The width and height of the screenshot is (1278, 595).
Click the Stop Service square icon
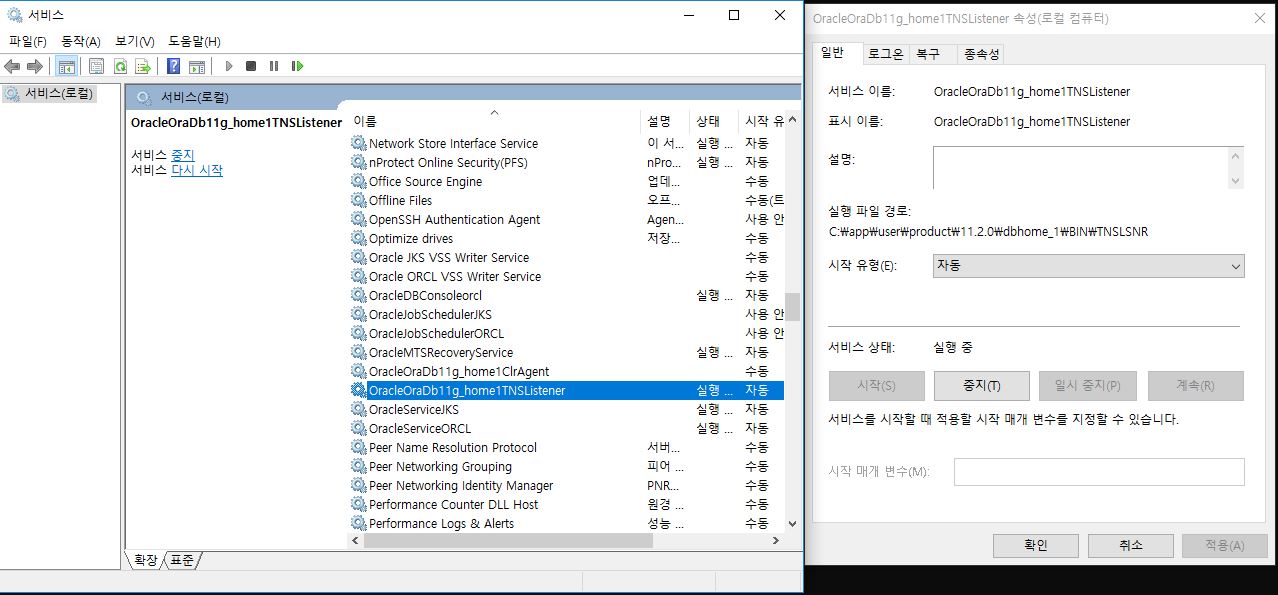coord(251,66)
